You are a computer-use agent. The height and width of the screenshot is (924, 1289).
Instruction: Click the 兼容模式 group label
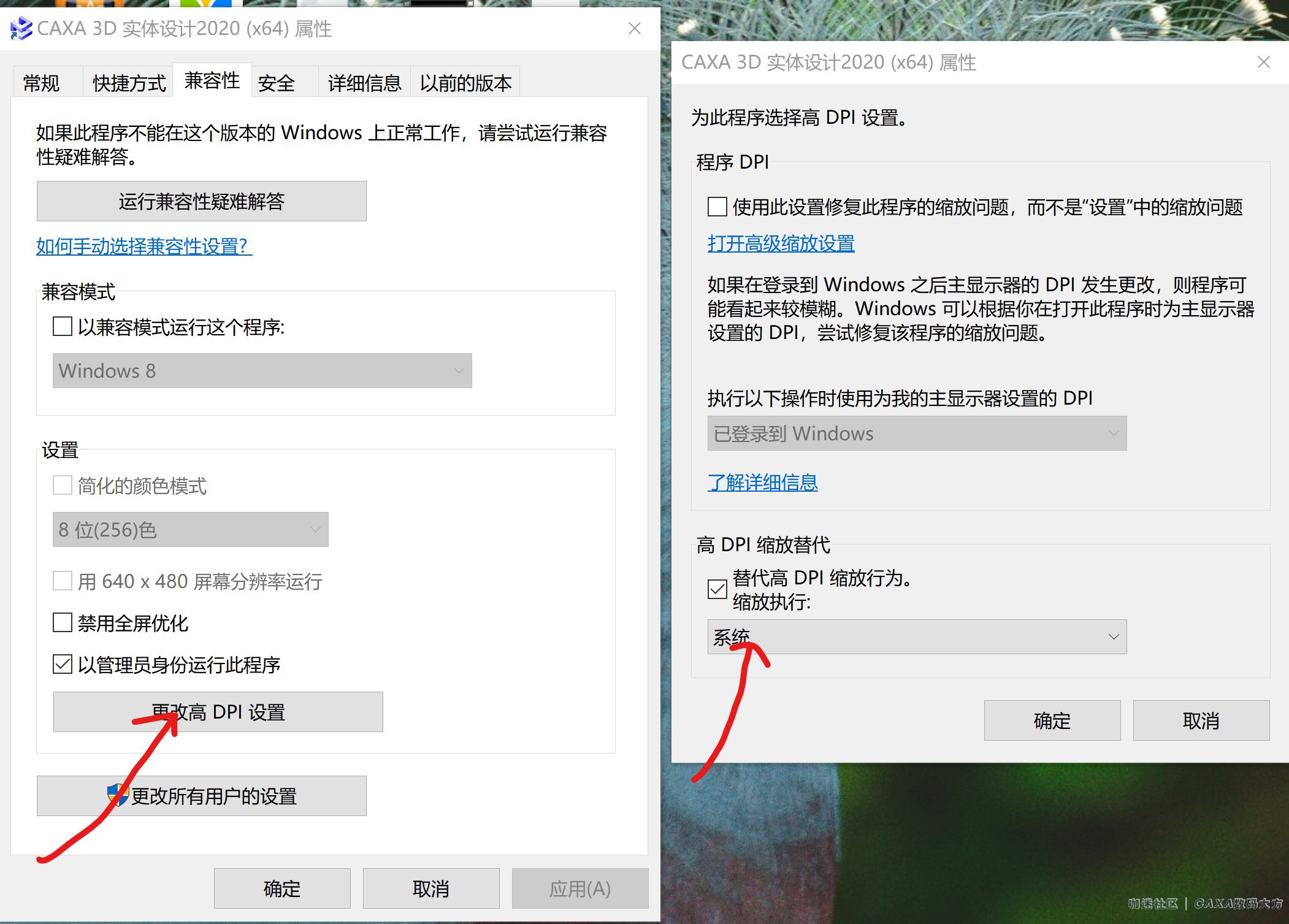(x=78, y=292)
